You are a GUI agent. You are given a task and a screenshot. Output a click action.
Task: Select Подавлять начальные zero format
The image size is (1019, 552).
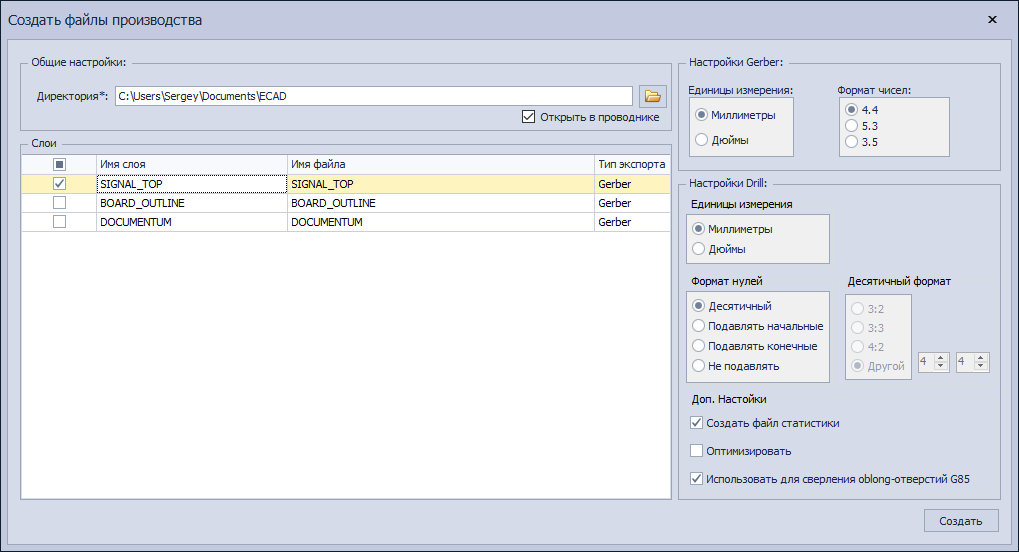699,326
